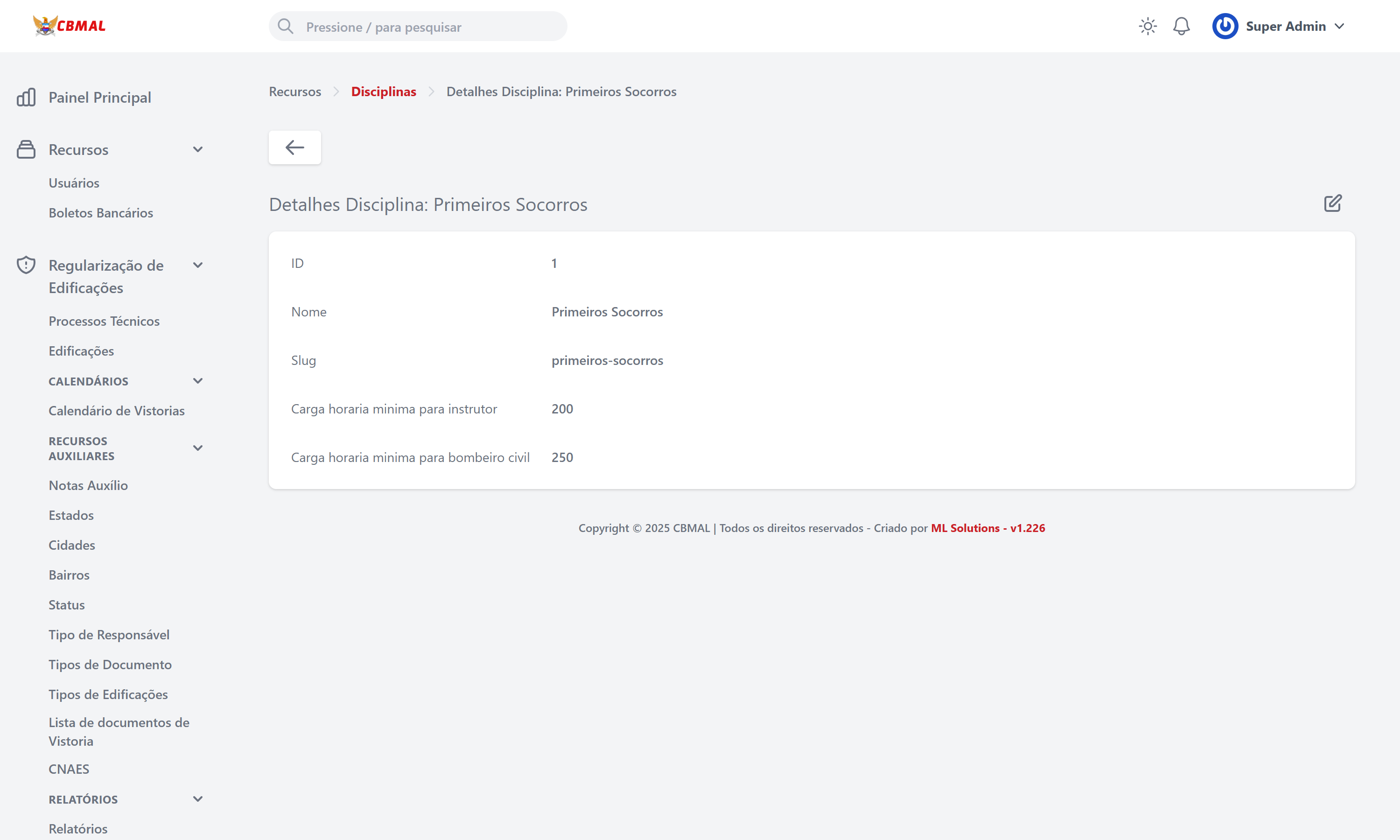Click the Painel Principal chart icon
This screenshot has height=840, width=1400.
click(26, 98)
